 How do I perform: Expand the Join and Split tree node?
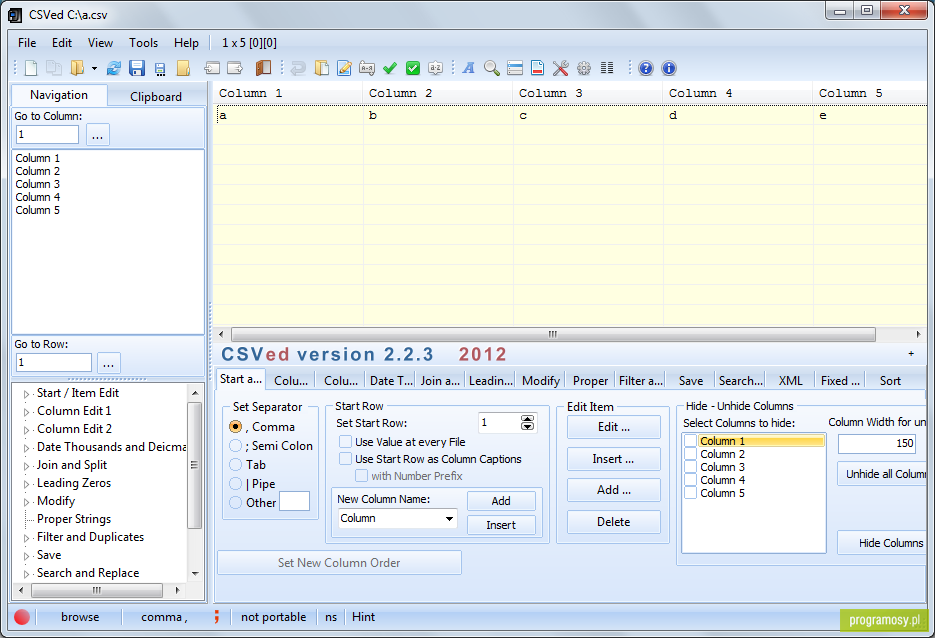pyautogui.click(x=26, y=466)
